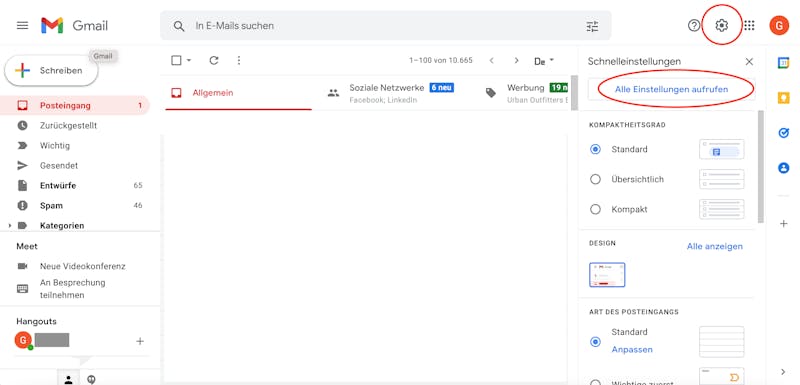The height and width of the screenshot is (385, 800).
Task: Toggle the main menu hamburger icon
Action: (x=22, y=25)
